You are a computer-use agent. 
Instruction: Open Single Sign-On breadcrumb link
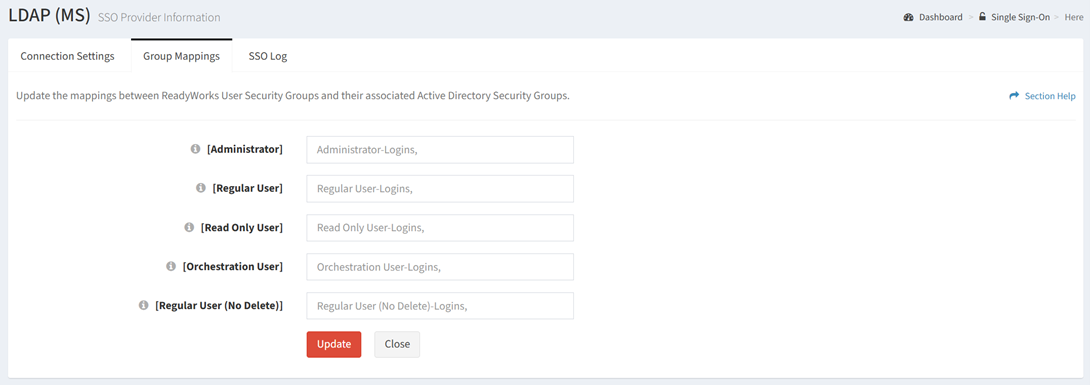pyautogui.click(x=1020, y=17)
